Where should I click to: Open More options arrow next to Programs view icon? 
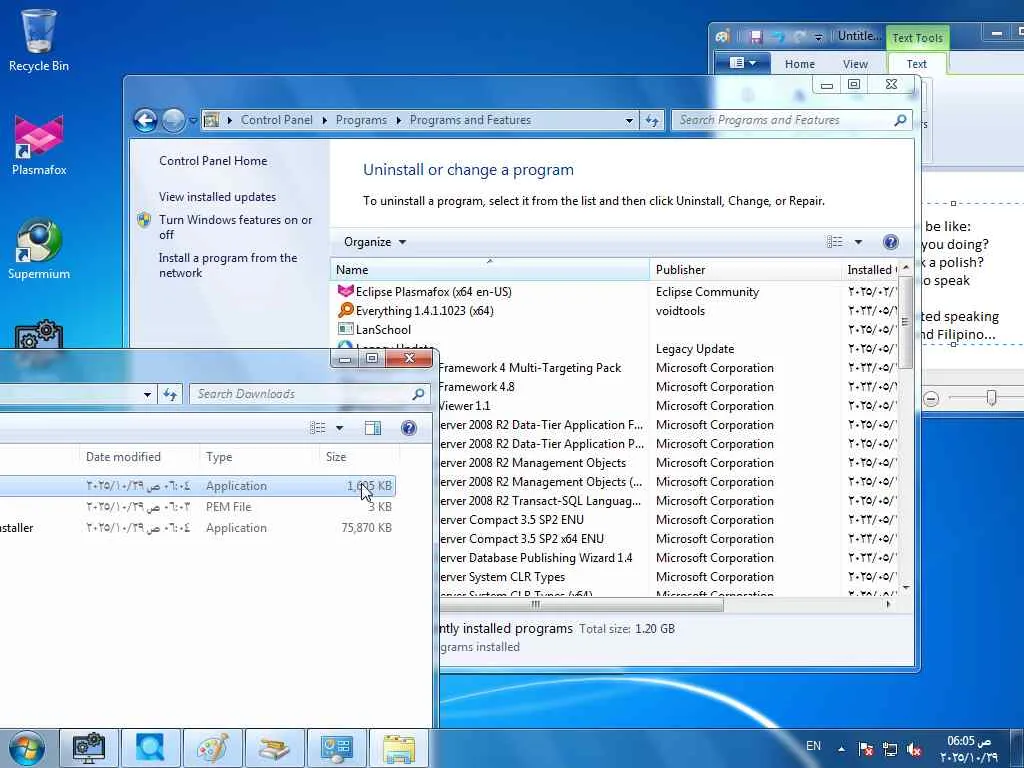858,242
